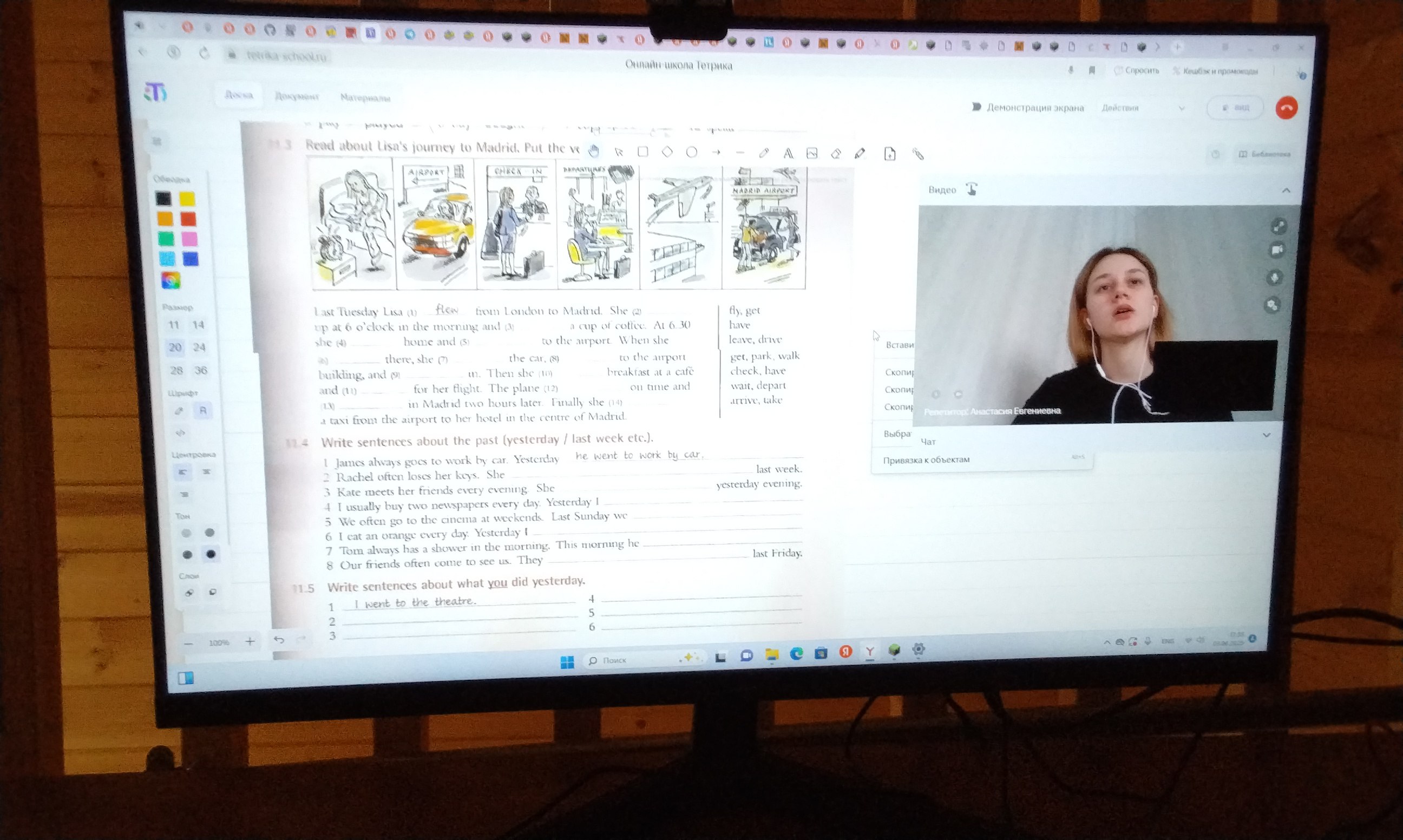Open the Материалы tab
Image resolution: width=1403 pixels, height=840 pixels.
365,97
